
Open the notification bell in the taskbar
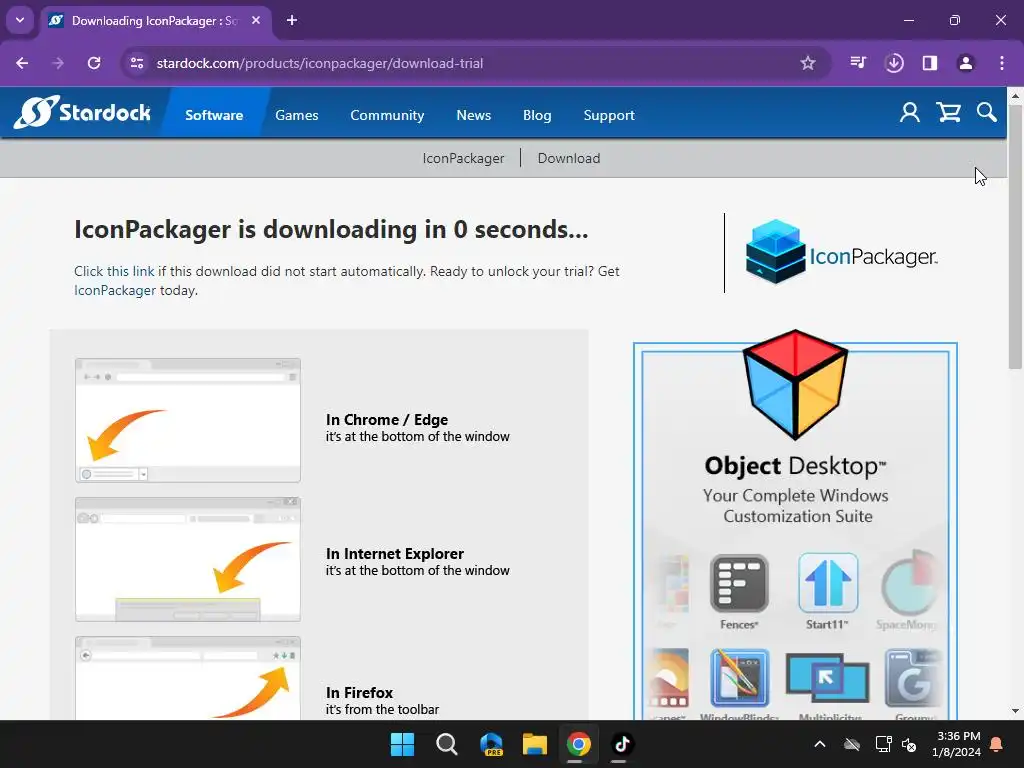996,744
